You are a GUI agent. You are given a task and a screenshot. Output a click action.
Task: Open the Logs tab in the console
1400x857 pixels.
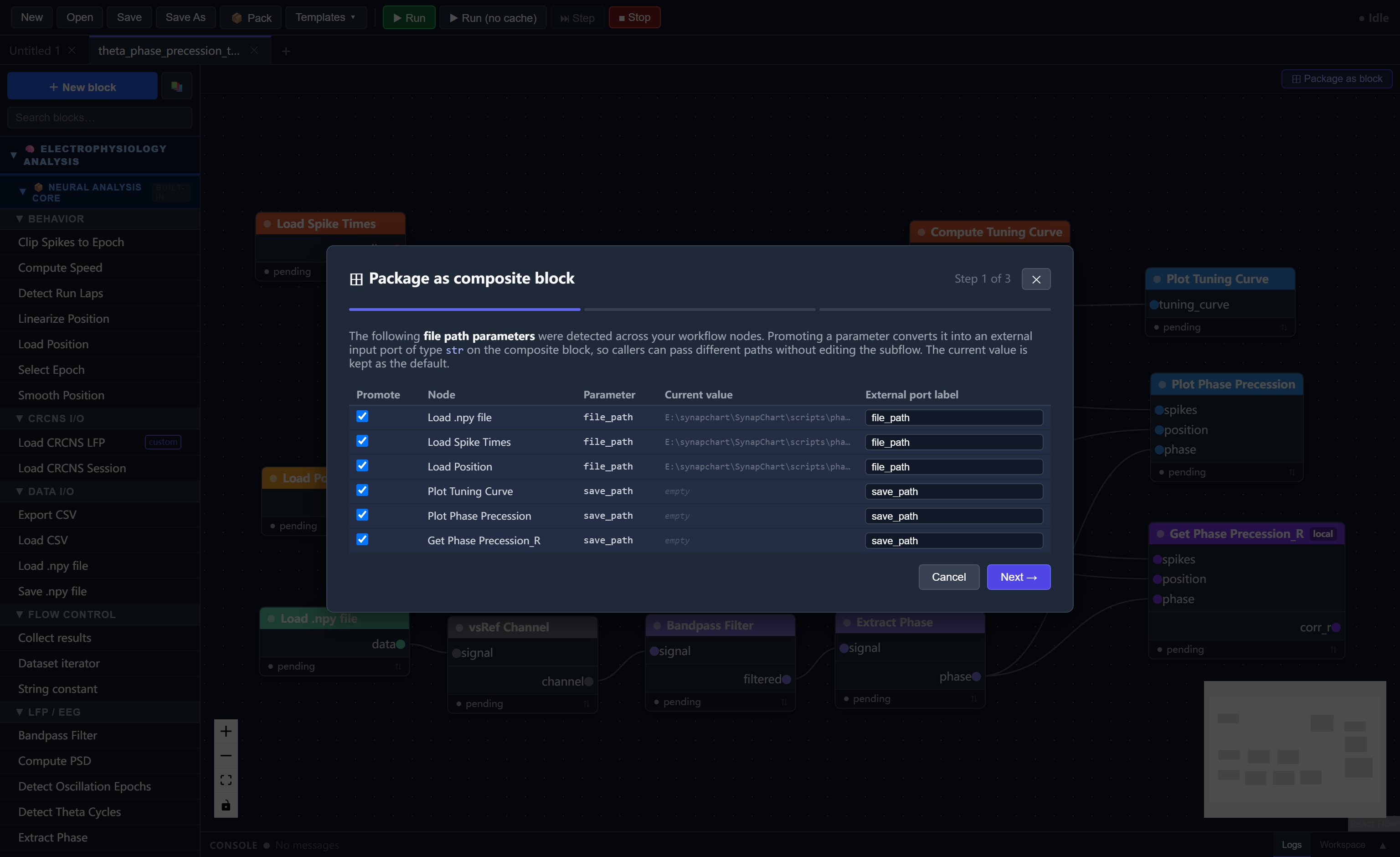coord(1291,845)
